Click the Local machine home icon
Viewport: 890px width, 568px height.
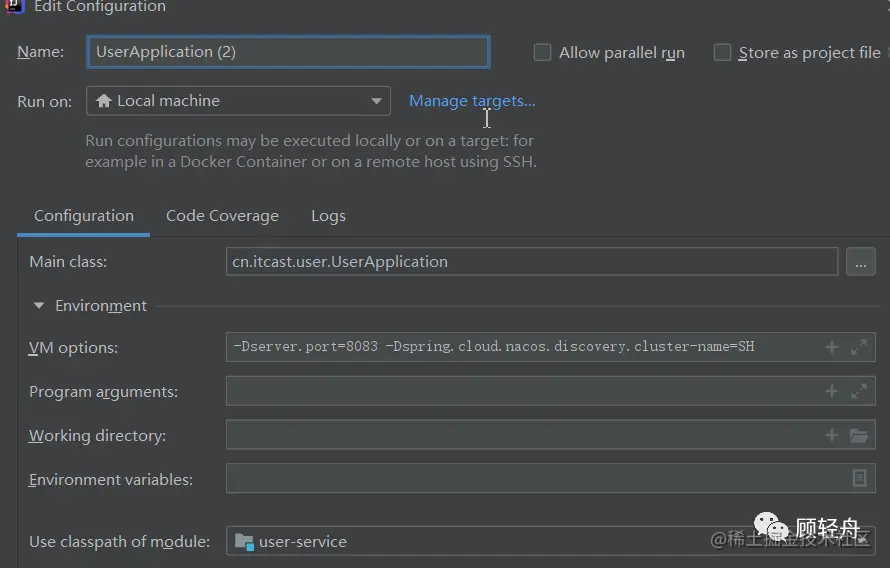coord(103,100)
